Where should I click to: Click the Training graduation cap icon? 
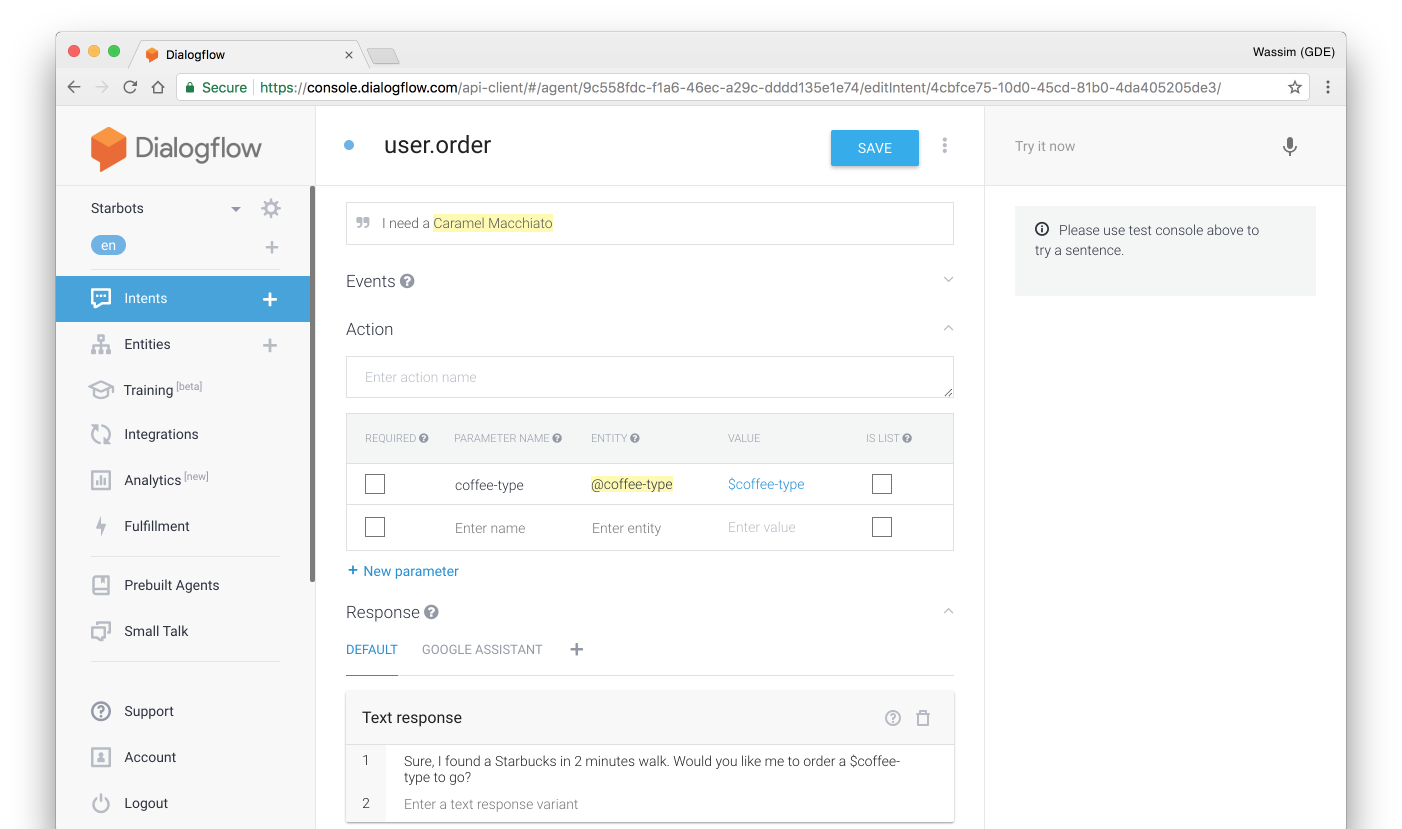101,390
